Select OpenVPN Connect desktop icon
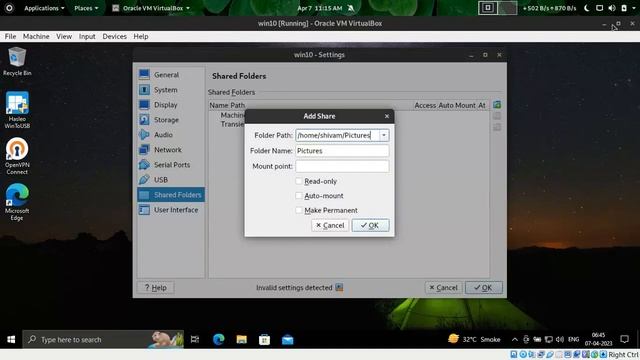Screen dimensions: 640x360 point(17,156)
